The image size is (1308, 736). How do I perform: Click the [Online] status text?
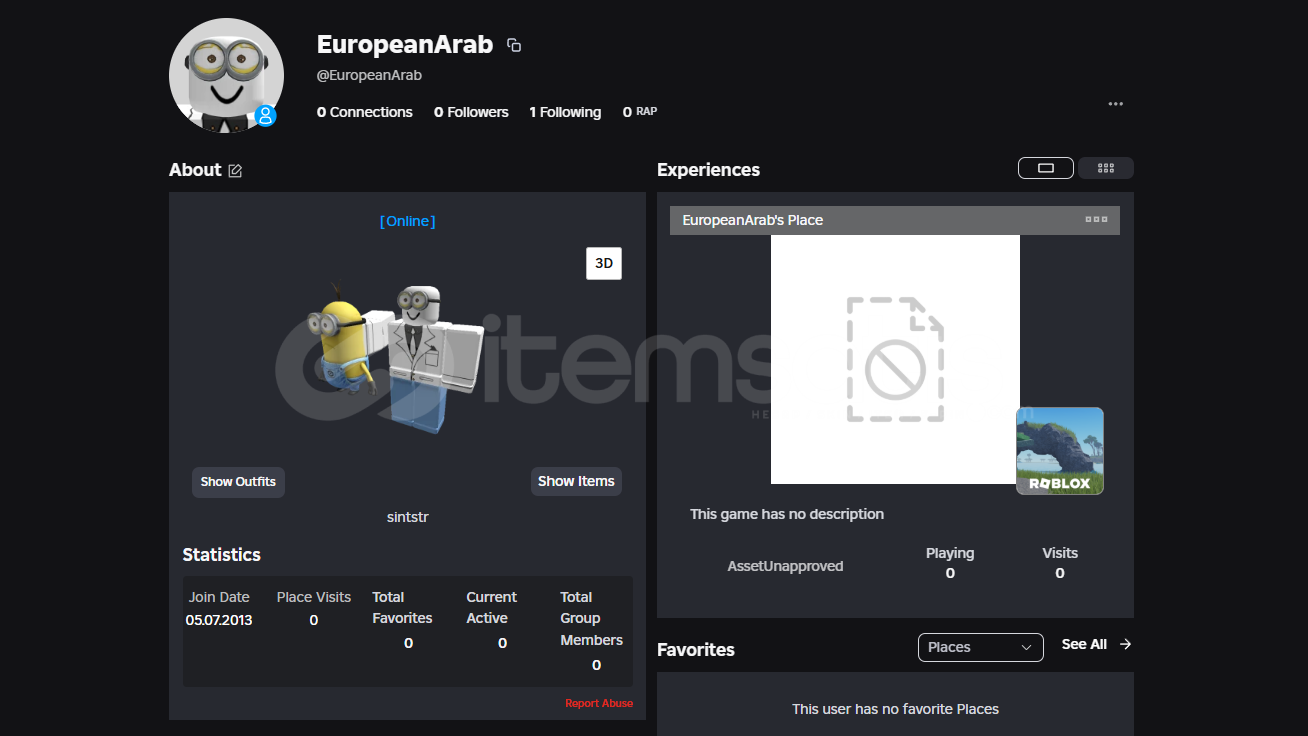408,221
